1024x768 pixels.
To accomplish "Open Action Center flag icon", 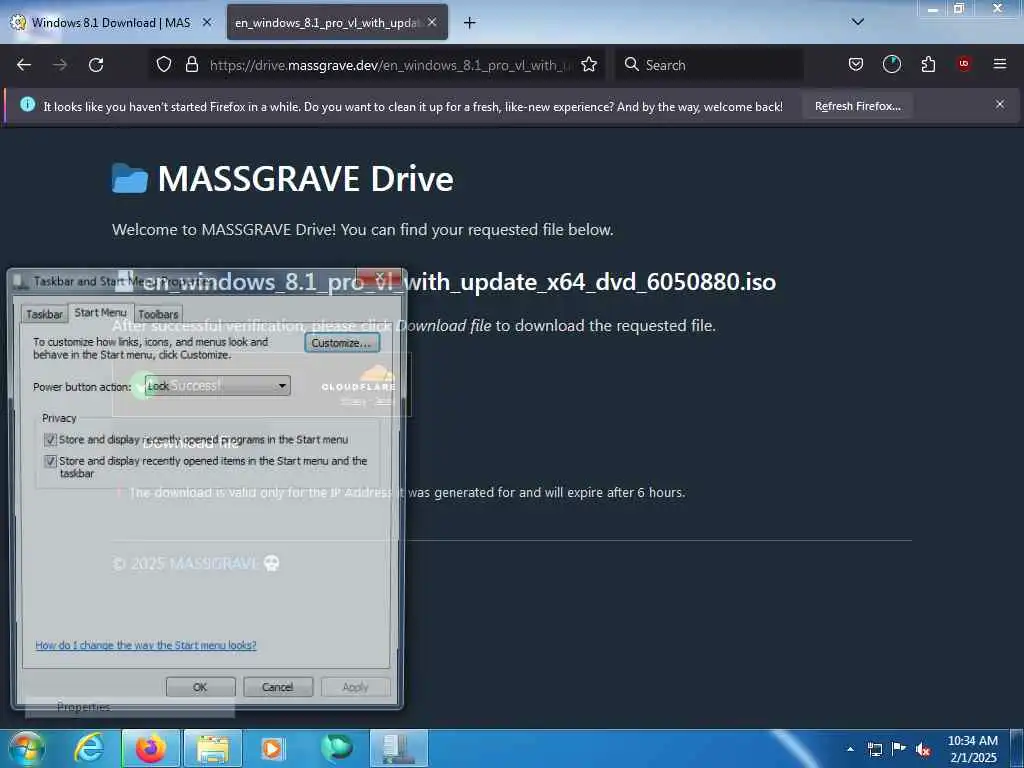I will coord(899,749).
